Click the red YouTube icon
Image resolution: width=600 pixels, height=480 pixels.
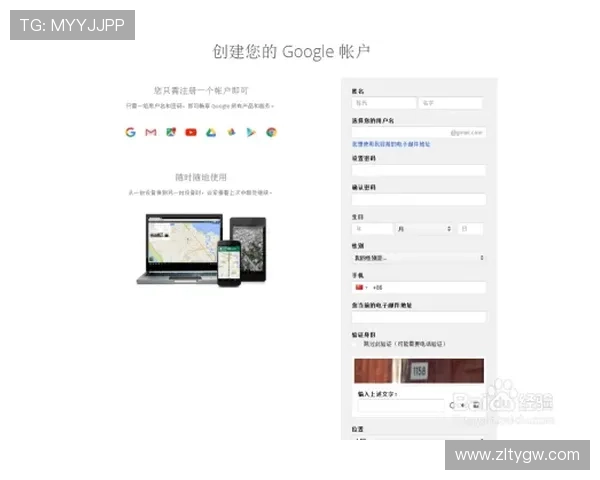191,132
